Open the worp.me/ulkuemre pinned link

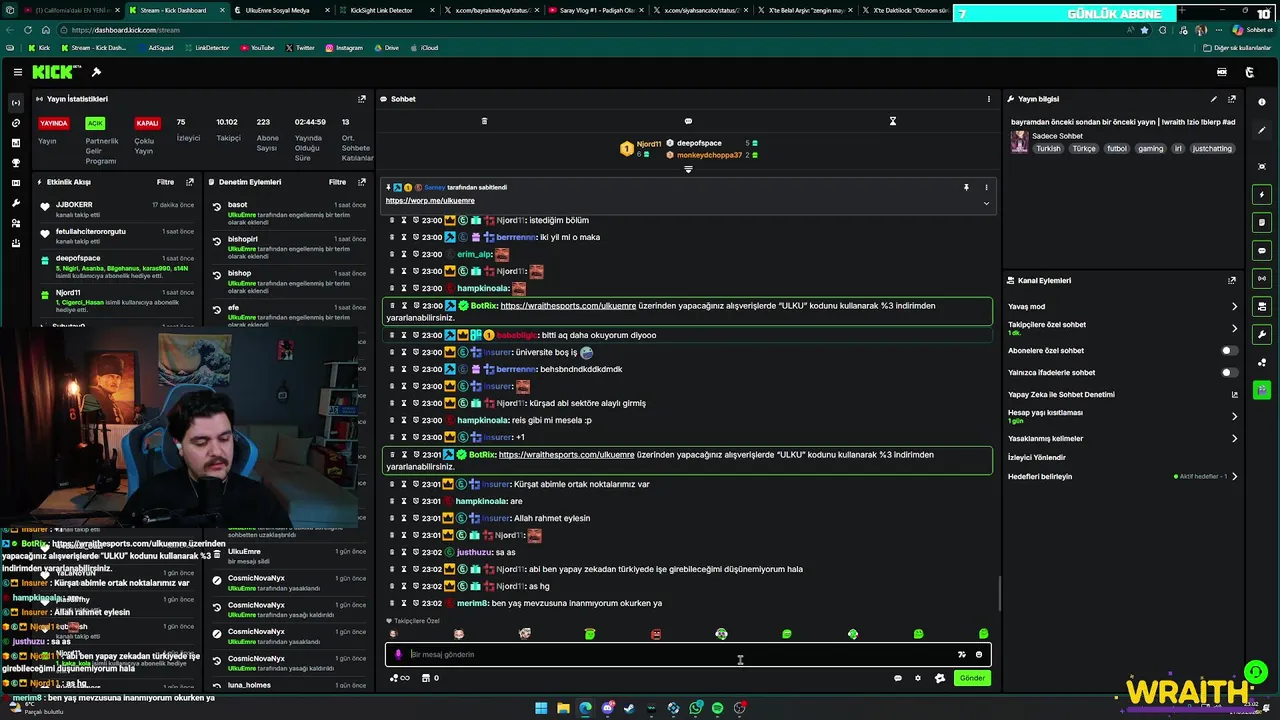[x=430, y=201]
